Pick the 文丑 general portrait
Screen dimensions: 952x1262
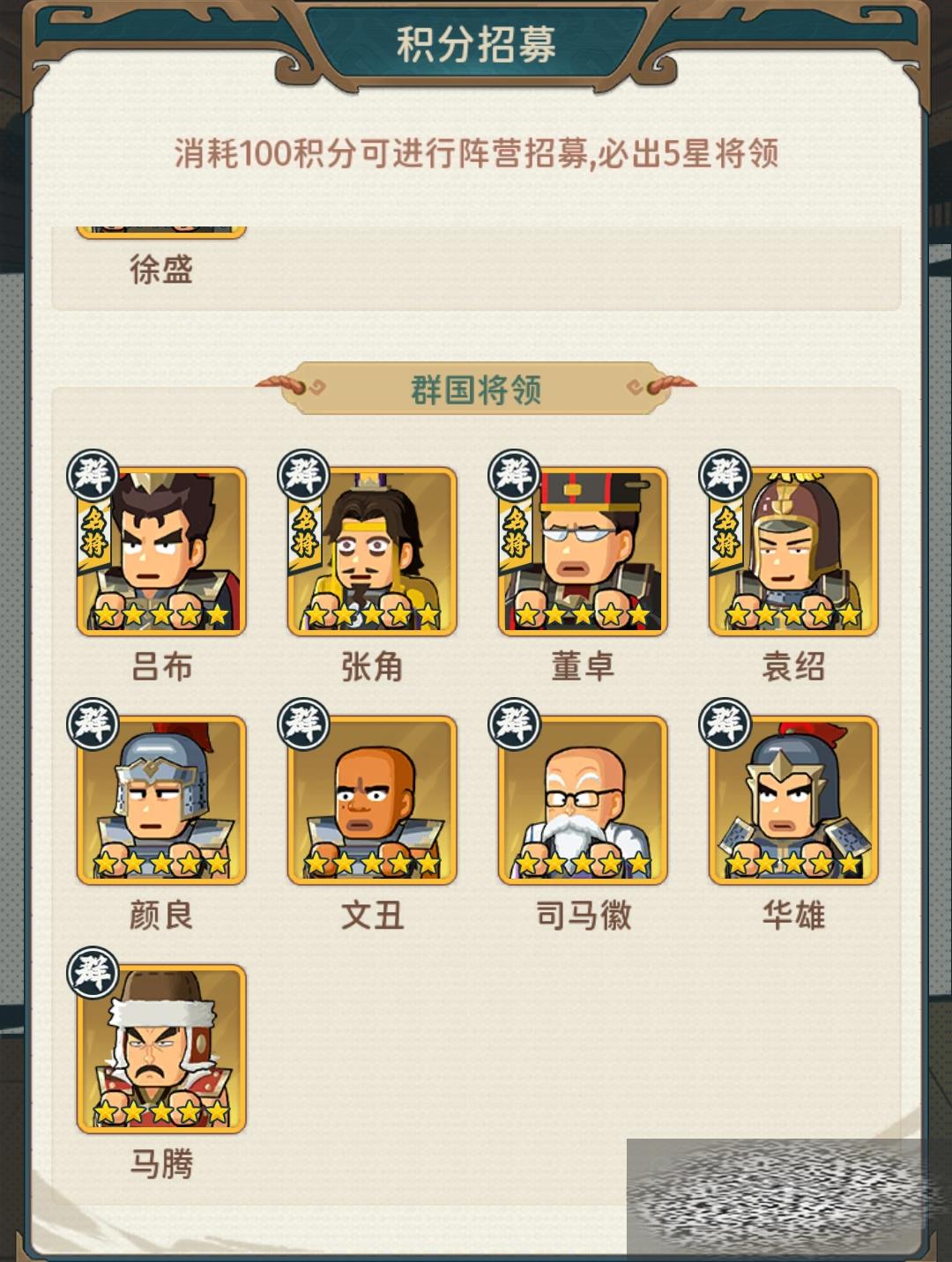point(372,800)
